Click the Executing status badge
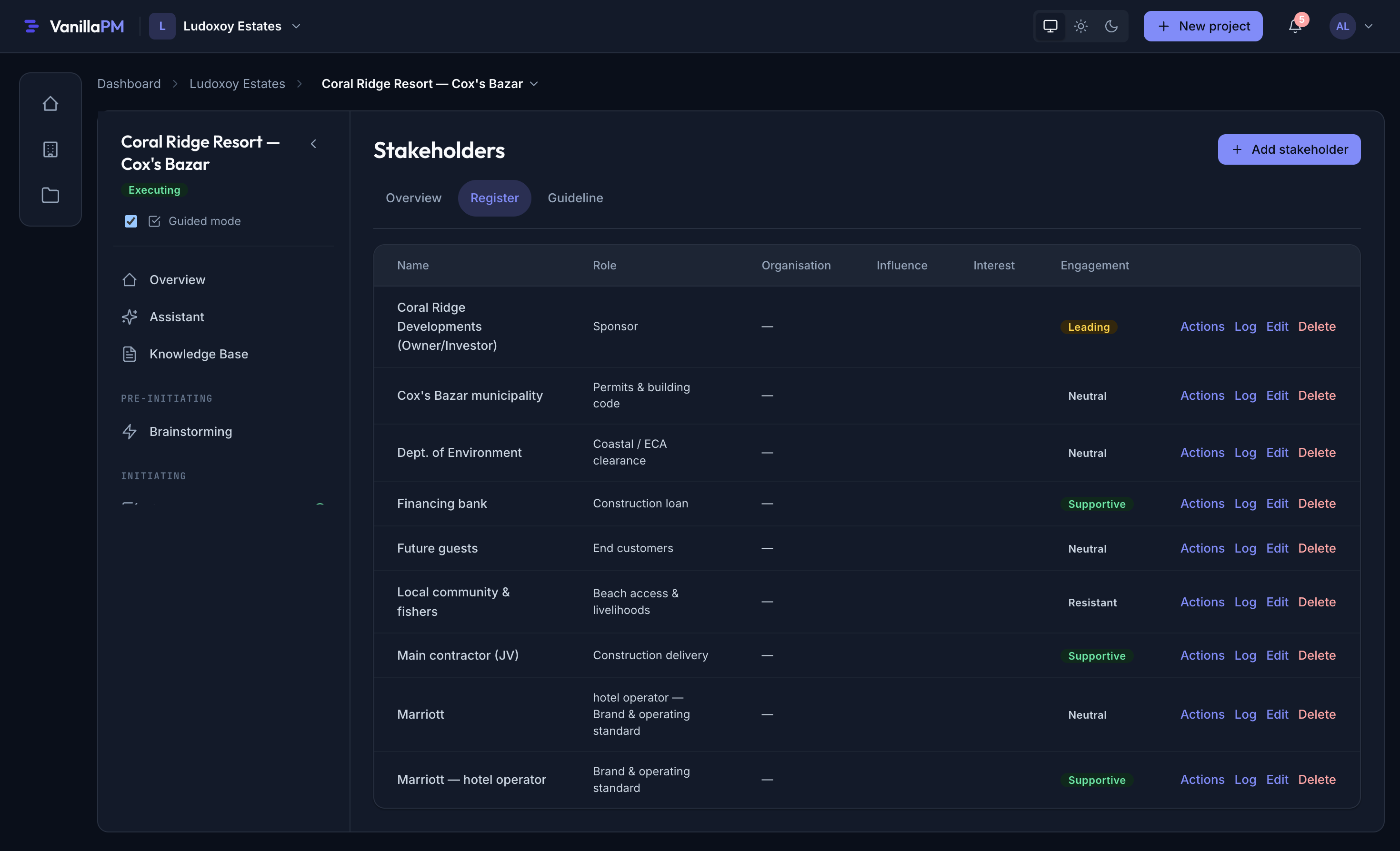1400x851 pixels. pos(154,190)
